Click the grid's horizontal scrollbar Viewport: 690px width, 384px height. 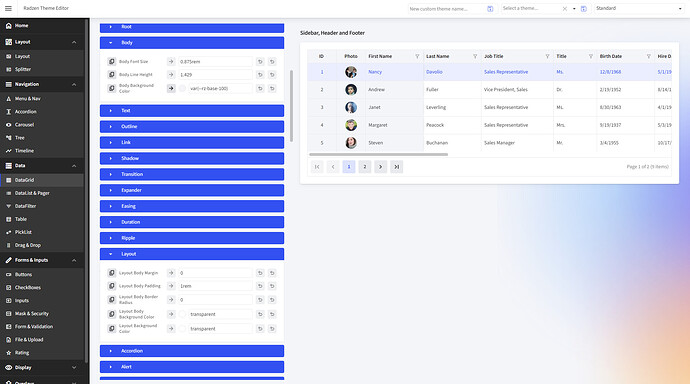click(x=378, y=154)
